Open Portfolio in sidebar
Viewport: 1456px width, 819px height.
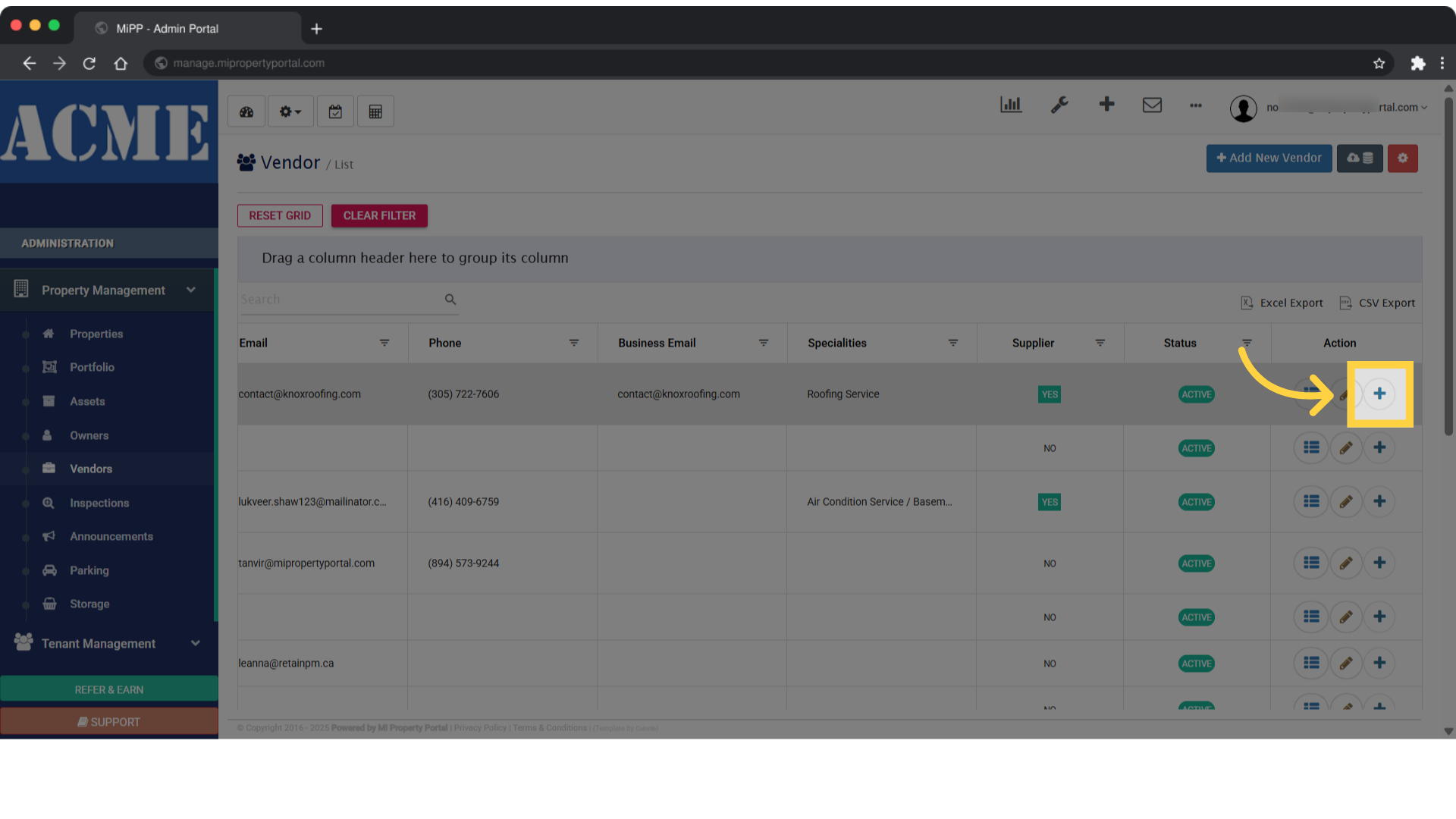click(92, 367)
